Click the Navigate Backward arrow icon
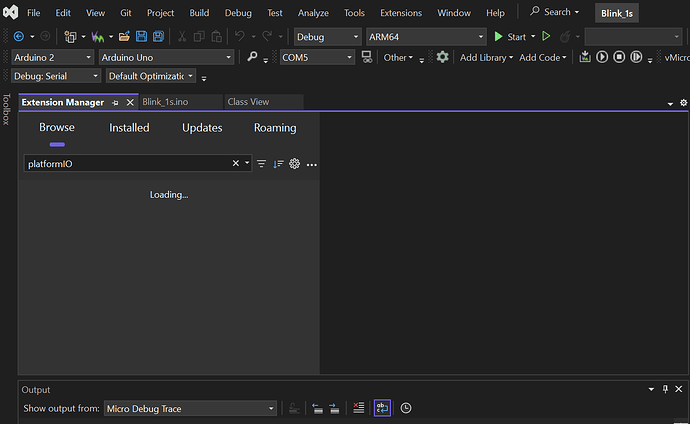This screenshot has height=424, width=690. (18, 37)
